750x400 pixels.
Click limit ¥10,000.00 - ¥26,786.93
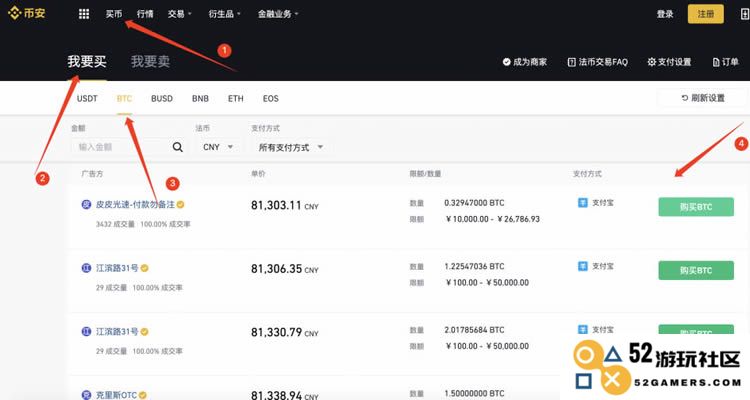(x=493, y=219)
